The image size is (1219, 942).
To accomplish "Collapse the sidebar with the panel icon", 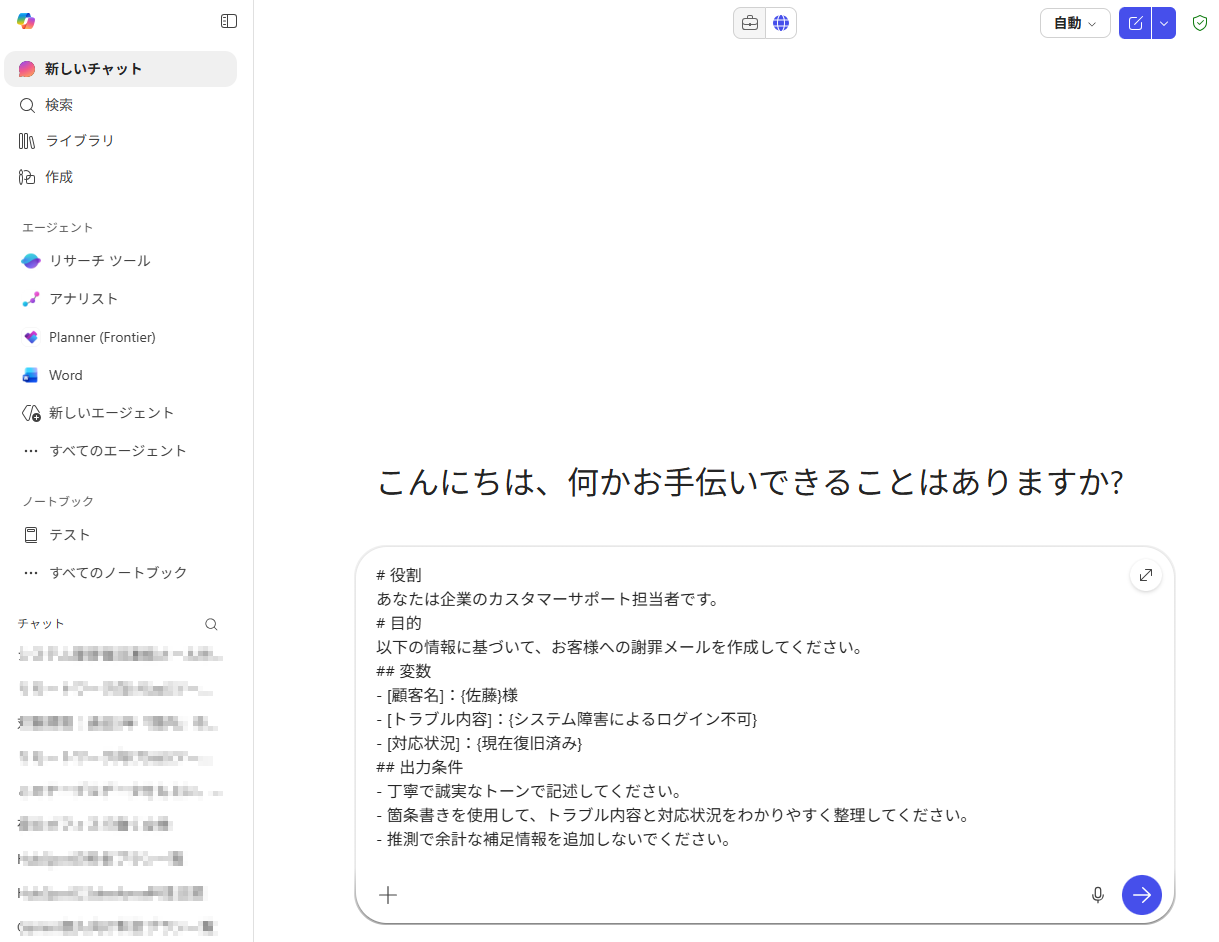I will tap(229, 21).
